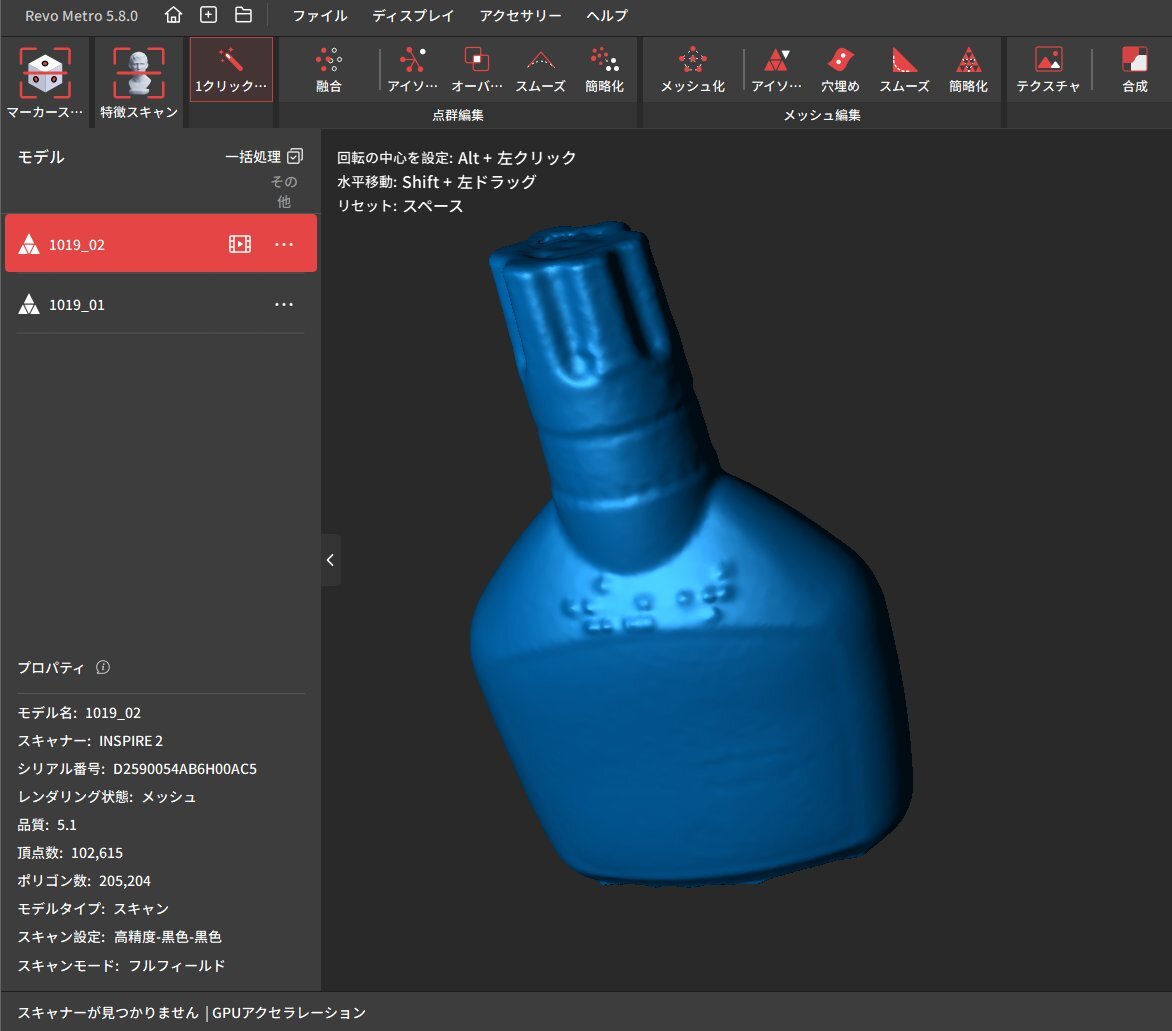Click the properties info icon
Viewport: 1172px width, 1031px height.
tap(103, 667)
